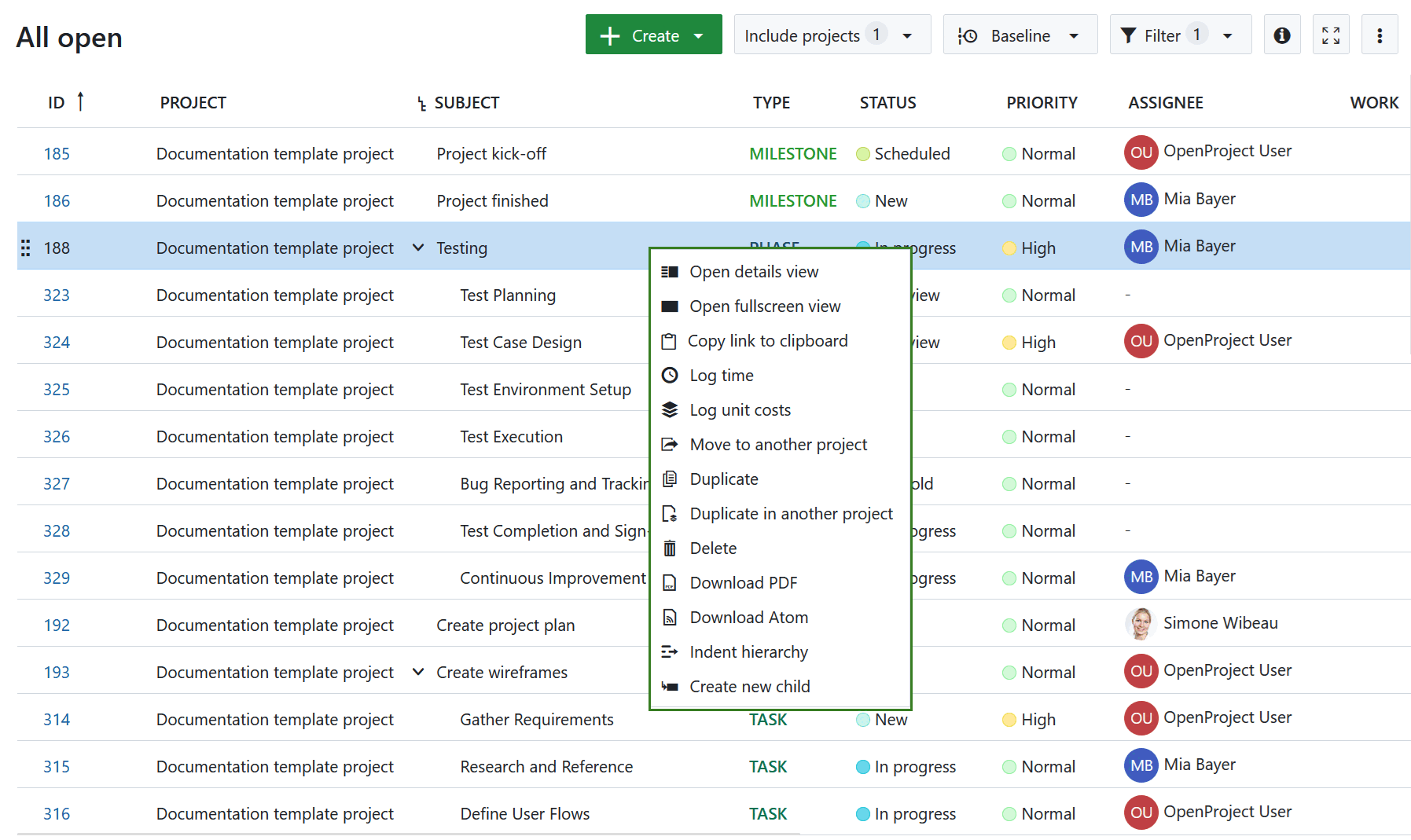1411x840 pixels.
Task: Click the Log unit costs layers icon
Action: (x=670, y=409)
